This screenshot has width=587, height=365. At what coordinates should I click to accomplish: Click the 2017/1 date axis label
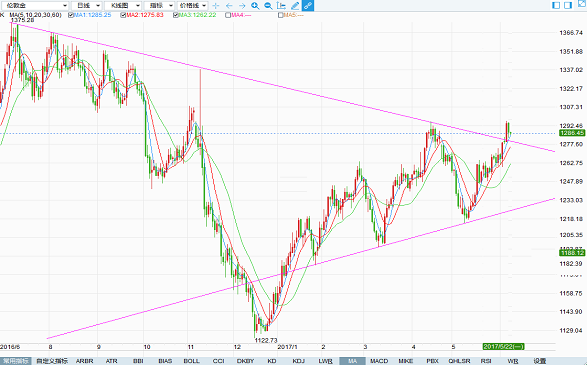click(x=287, y=347)
